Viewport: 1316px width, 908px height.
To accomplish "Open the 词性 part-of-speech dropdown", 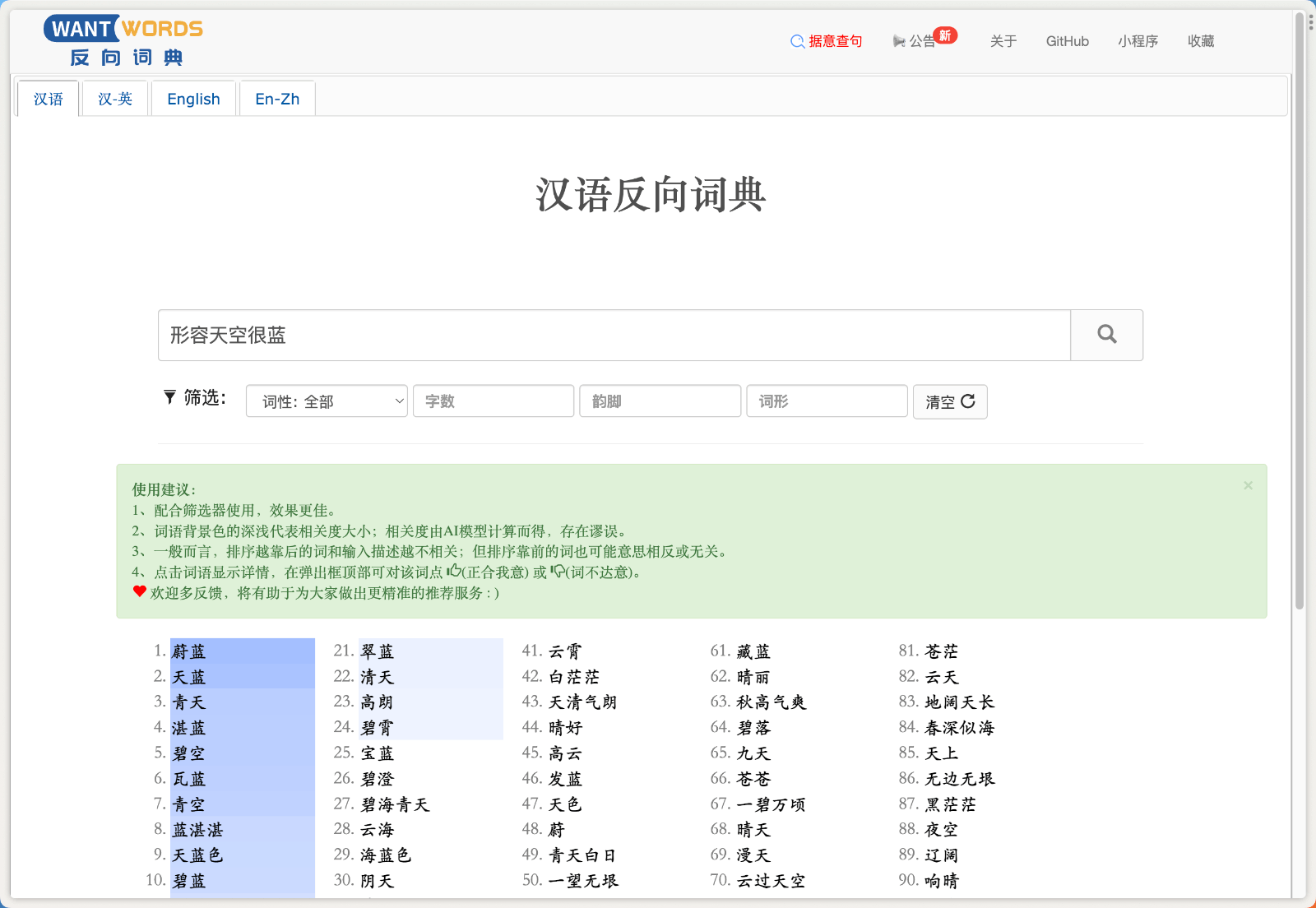I will [x=327, y=401].
